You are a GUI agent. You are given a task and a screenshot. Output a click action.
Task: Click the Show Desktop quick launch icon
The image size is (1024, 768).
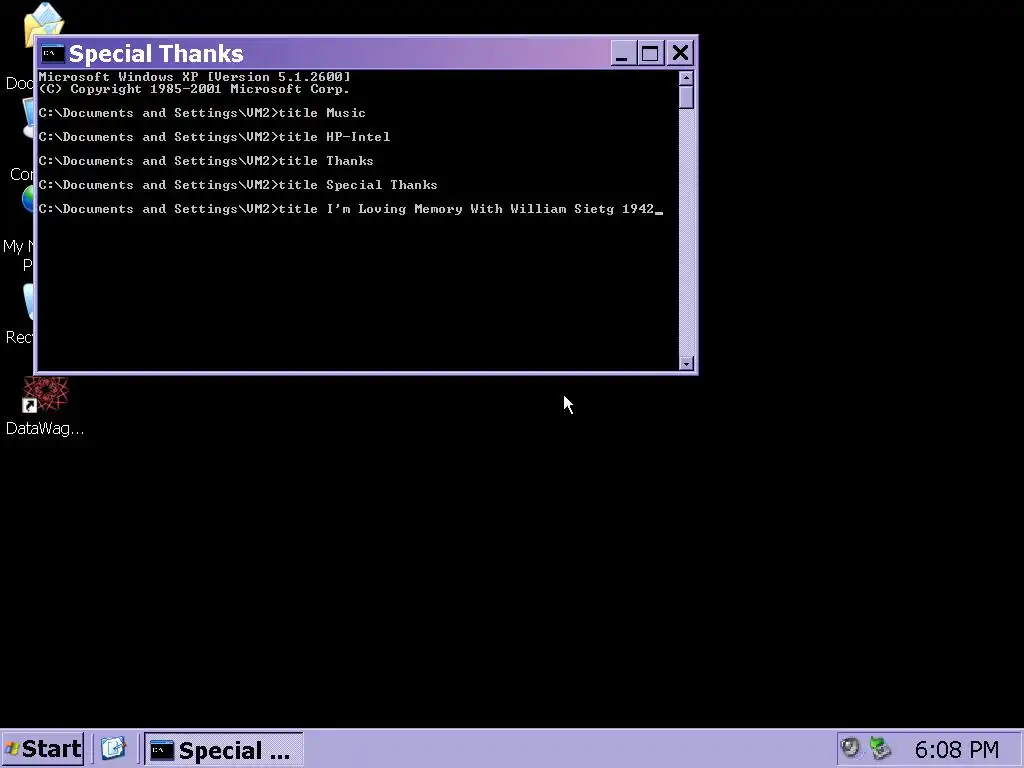point(113,748)
